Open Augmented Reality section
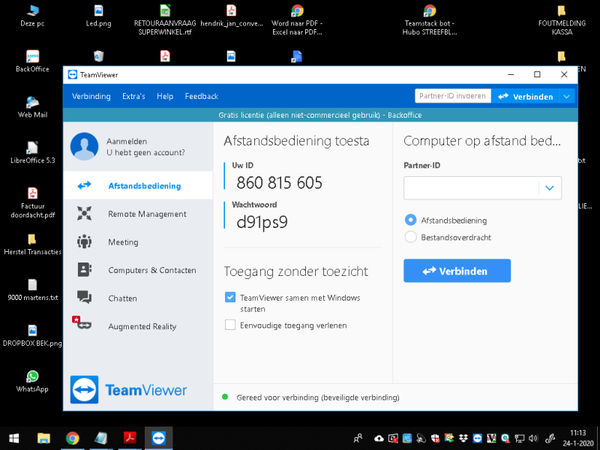Viewport: 600px width, 450px height. coord(138,326)
